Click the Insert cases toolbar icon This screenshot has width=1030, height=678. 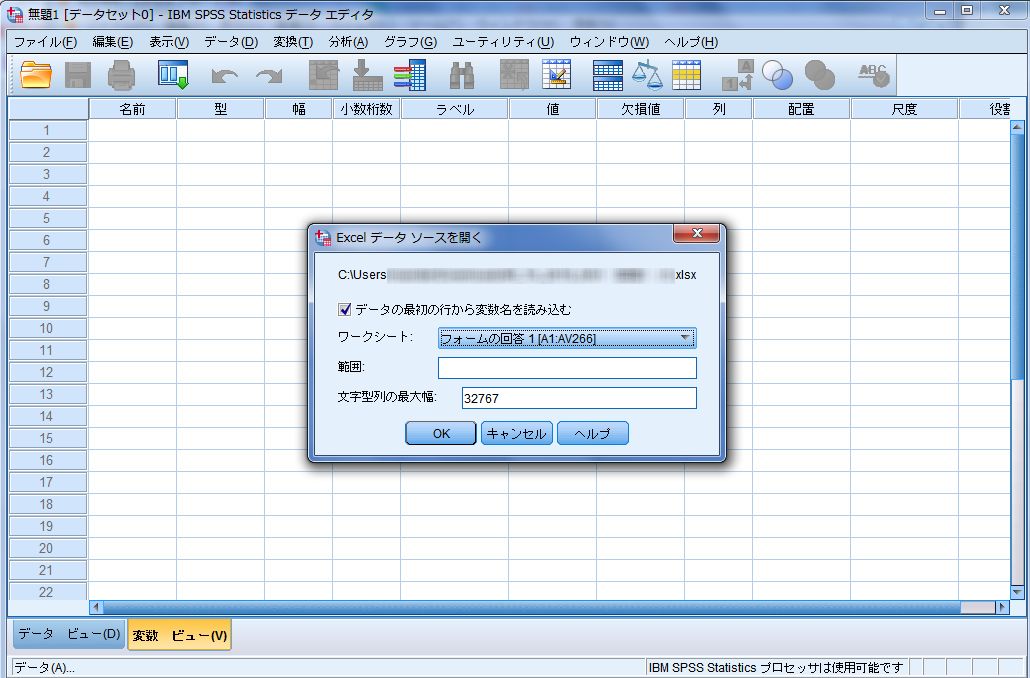coord(514,75)
